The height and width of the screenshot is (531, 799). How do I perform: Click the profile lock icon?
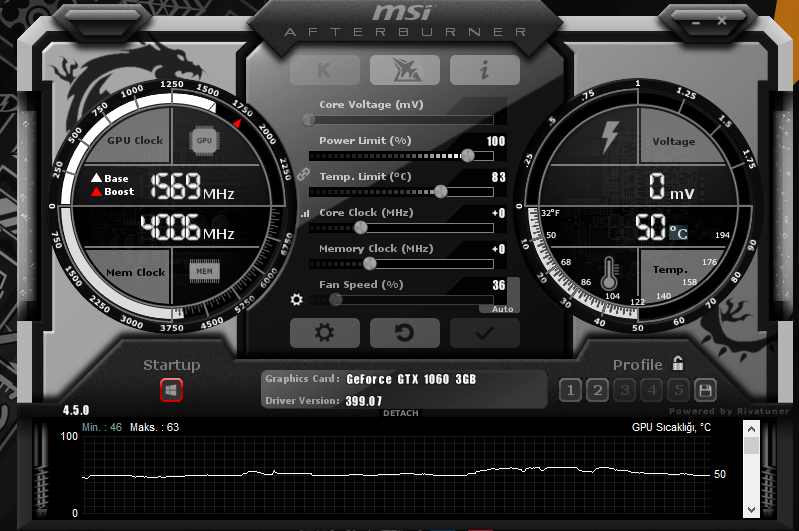pos(678,363)
